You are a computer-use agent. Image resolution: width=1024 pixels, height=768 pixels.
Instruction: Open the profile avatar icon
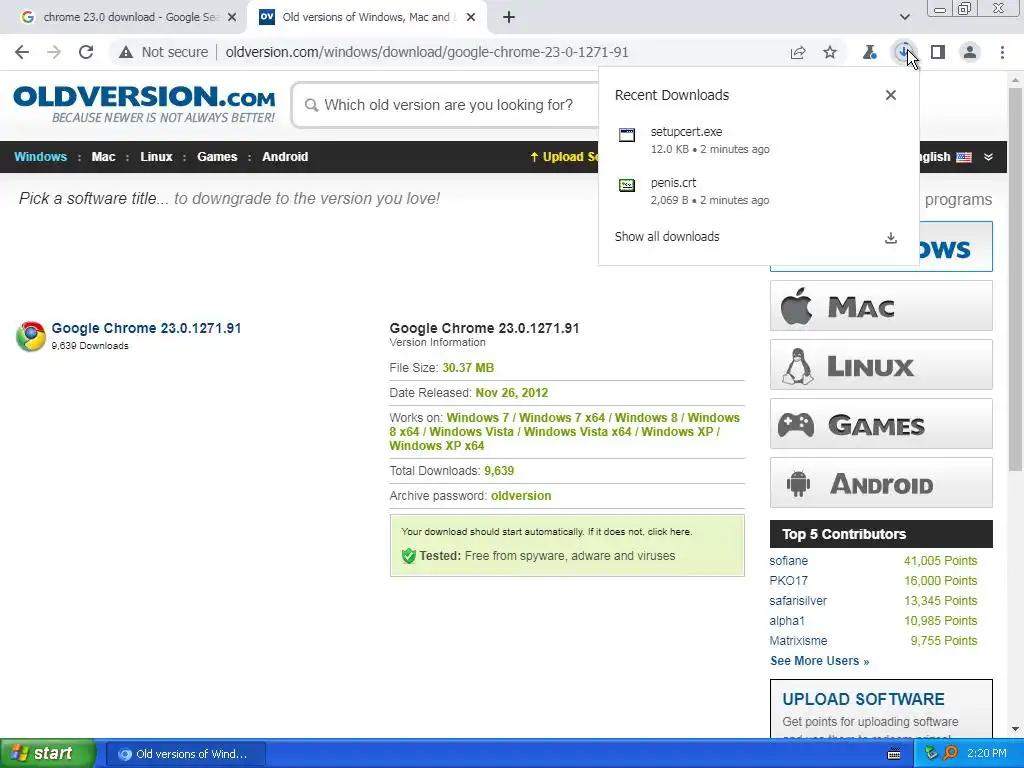coord(970,52)
